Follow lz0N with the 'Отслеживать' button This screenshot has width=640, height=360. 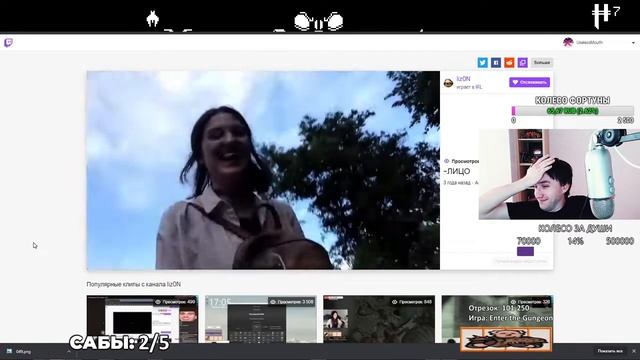529,82
